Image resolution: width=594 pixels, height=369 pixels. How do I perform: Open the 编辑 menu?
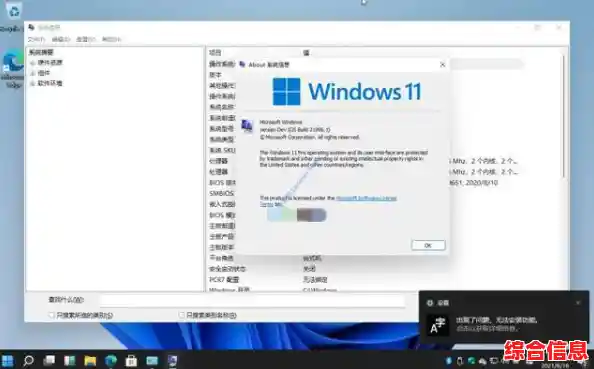(61, 39)
